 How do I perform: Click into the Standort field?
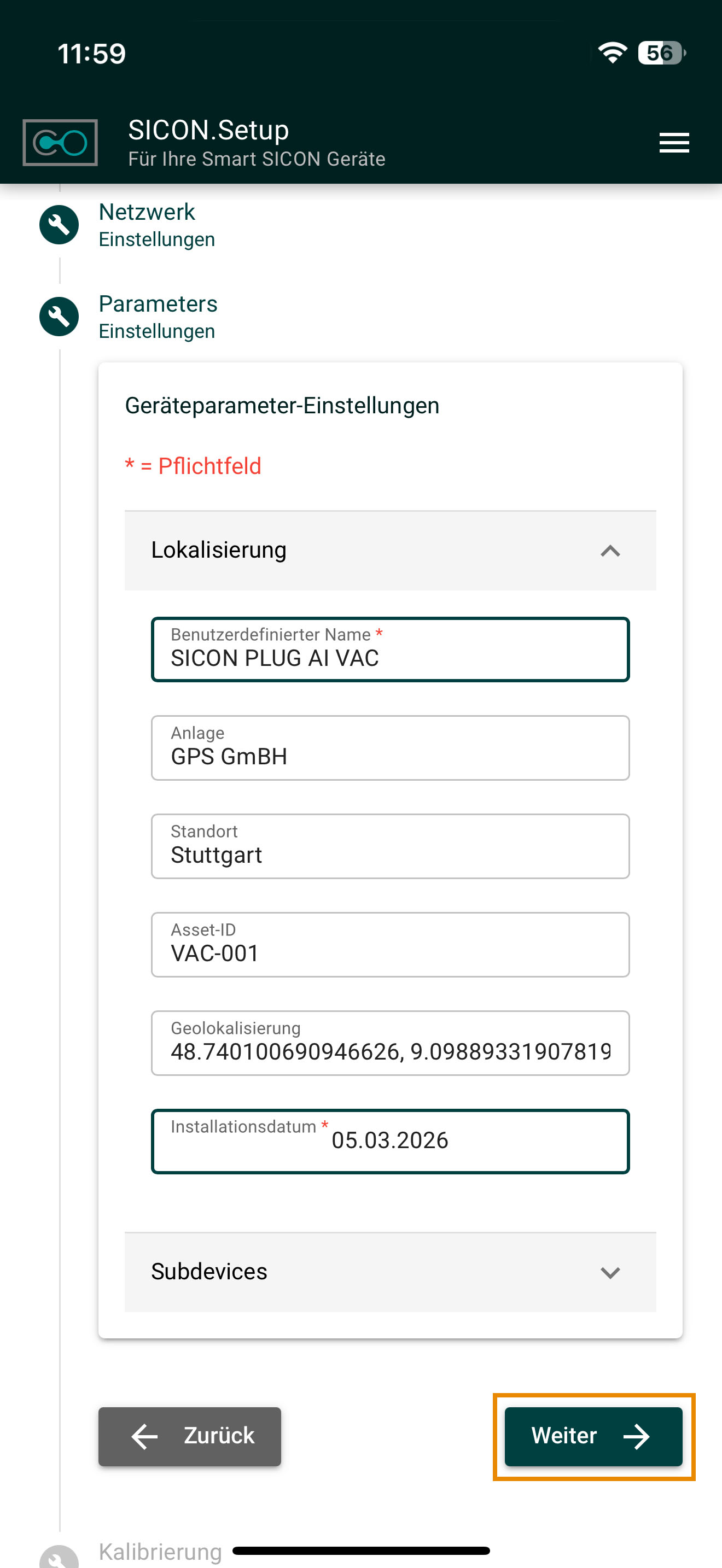pos(389,847)
